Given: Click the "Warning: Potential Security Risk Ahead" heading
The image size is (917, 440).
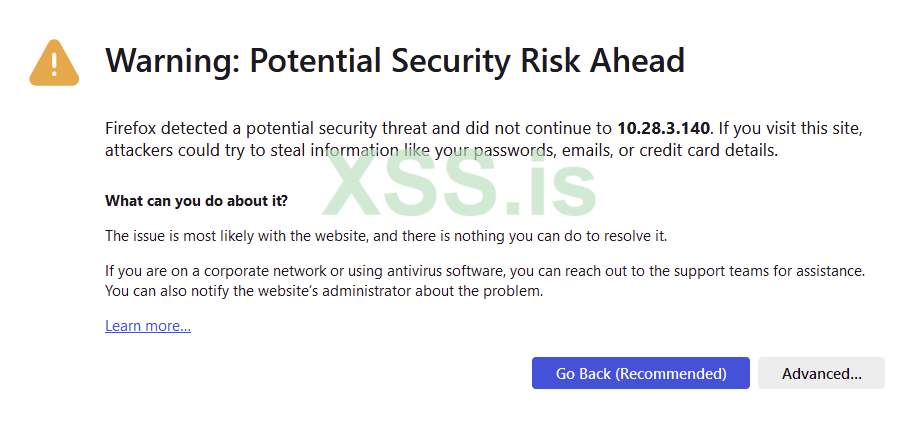Looking at the screenshot, I should click(395, 61).
